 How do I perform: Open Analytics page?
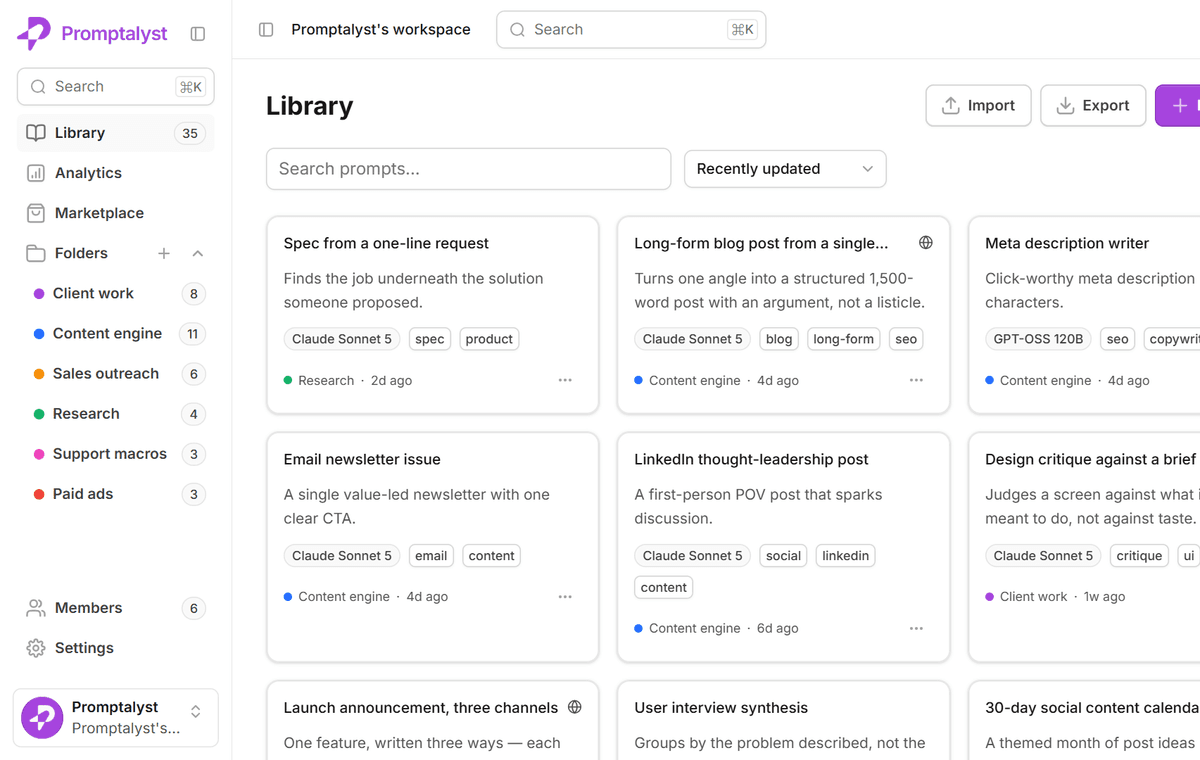point(116,173)
